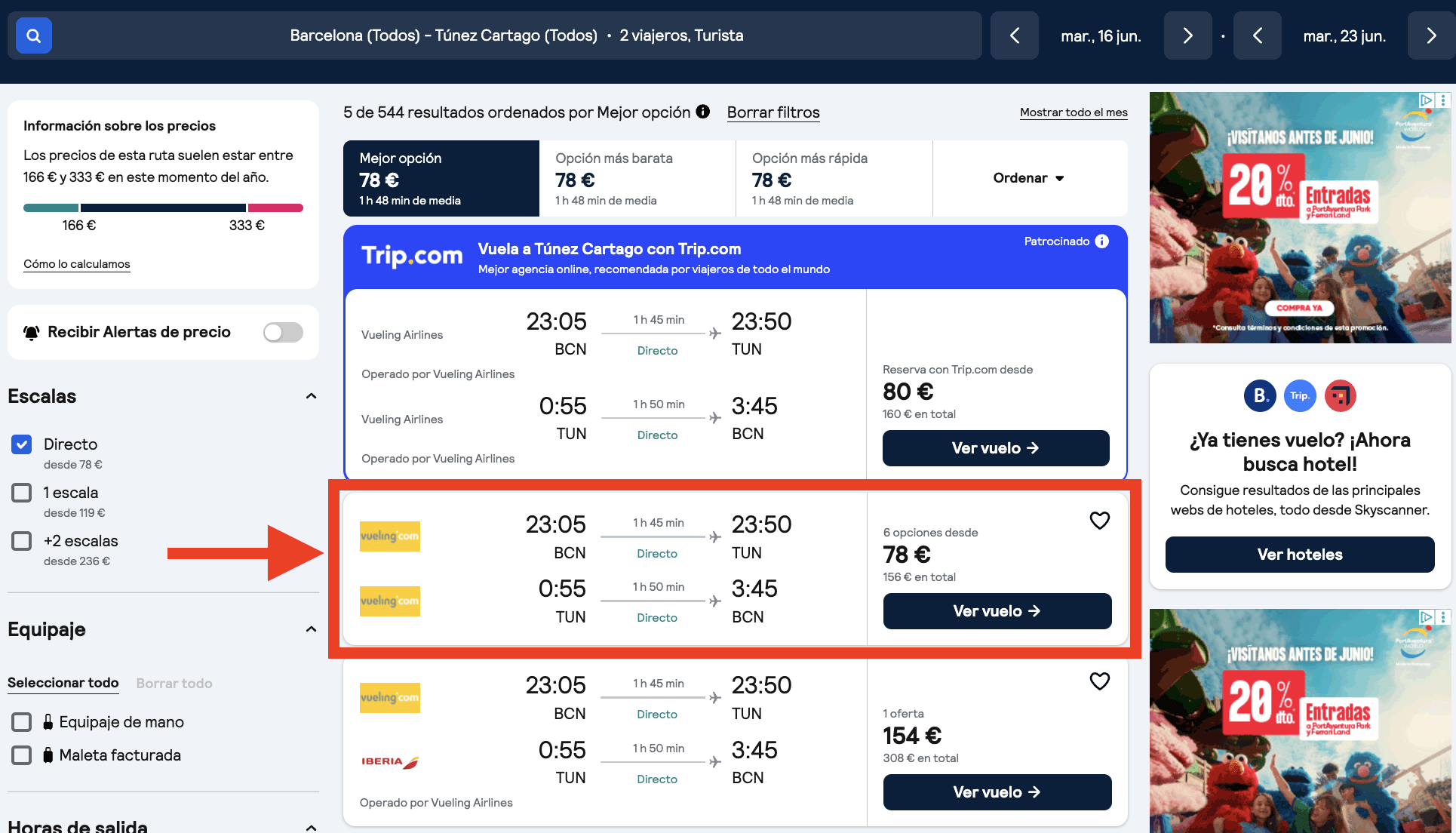Check the Equipaje de mano filter
The image size is (1456, 833).
point(22,722)
